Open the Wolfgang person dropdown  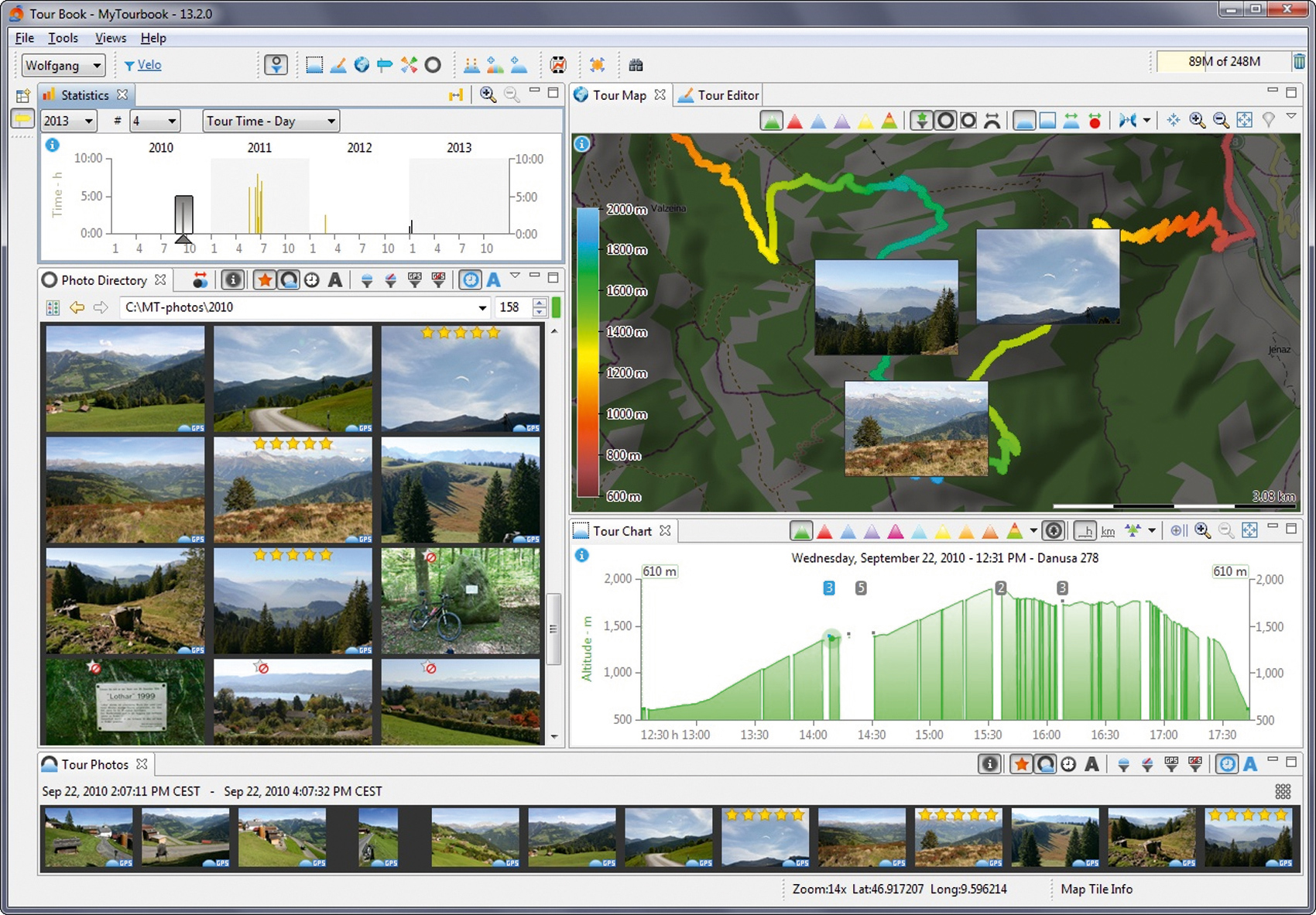63,65
